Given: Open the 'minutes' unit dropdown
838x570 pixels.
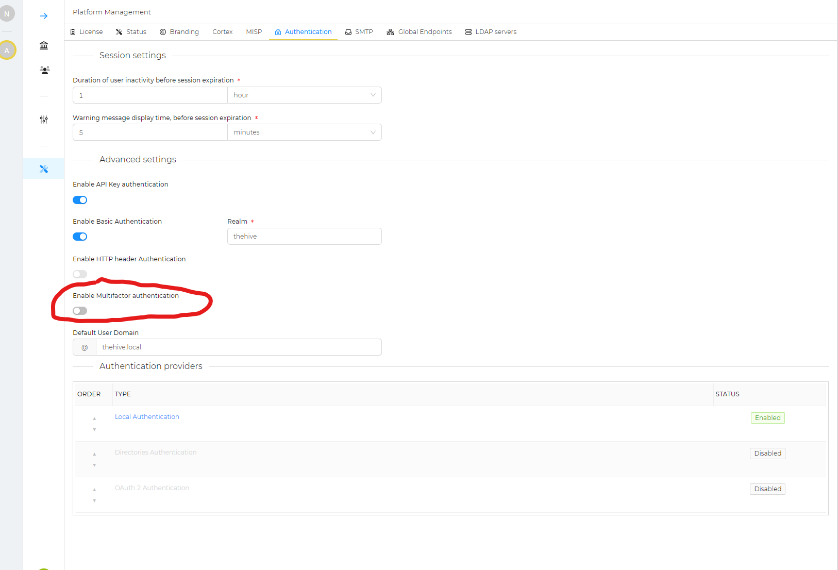Looking at the screenshot, I should click(304, 132).
